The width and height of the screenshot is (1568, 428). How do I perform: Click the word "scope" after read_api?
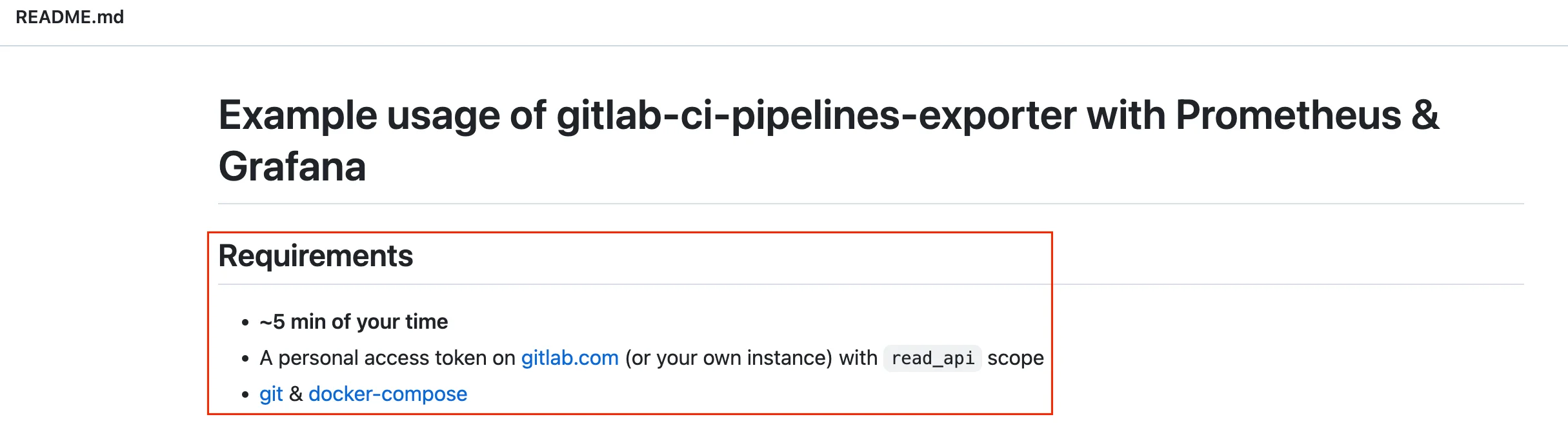(1015, 358)
